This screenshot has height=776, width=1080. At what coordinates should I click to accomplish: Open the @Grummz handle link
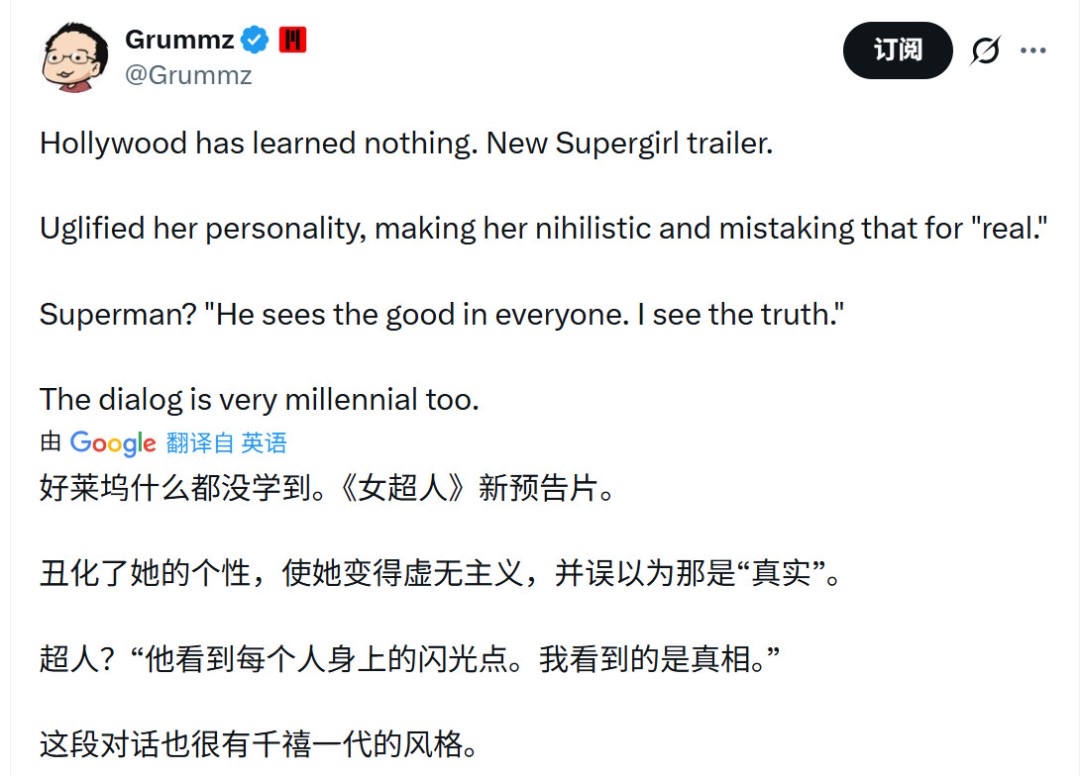(x=188, y=75)
